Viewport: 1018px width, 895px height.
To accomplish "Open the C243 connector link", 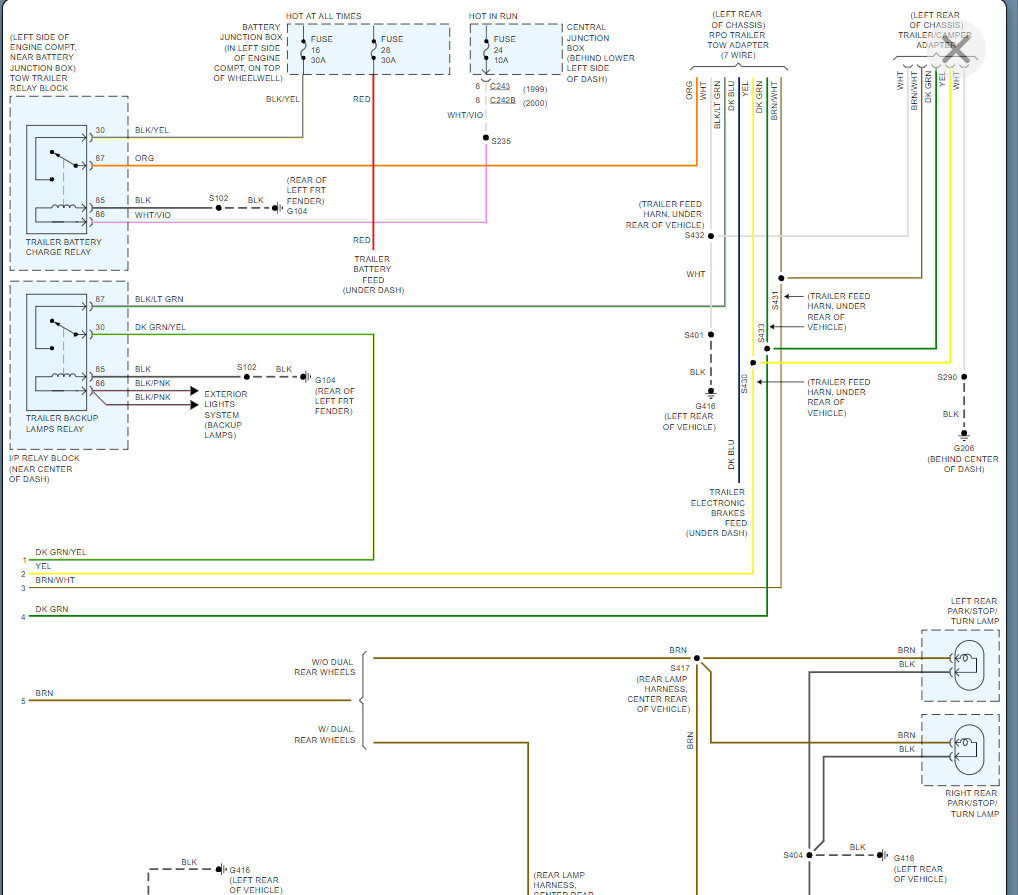I will 500,86.
